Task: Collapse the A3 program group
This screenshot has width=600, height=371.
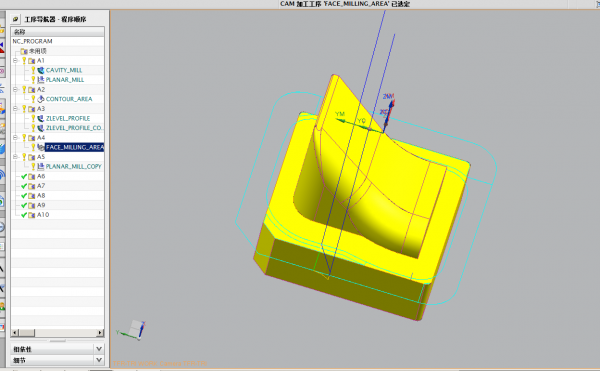Action: click(15, 109)
